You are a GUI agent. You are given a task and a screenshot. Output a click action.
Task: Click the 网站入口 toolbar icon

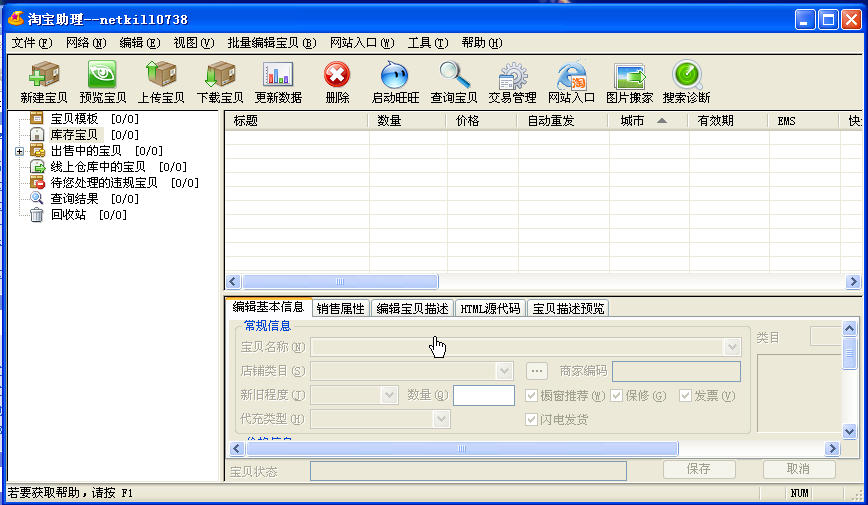[x=571, y=75]
